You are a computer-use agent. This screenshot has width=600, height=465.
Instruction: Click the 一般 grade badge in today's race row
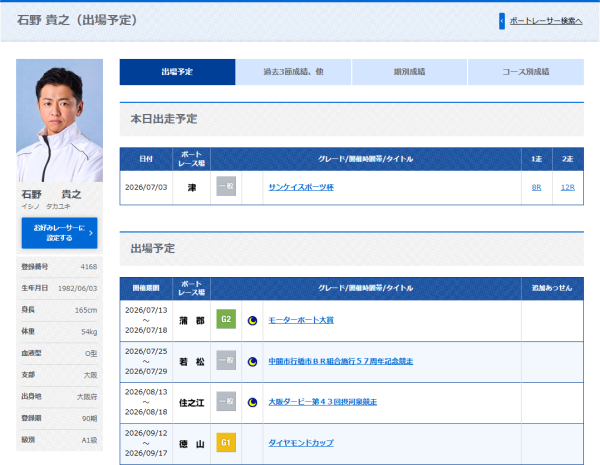(x=226, y=186)
